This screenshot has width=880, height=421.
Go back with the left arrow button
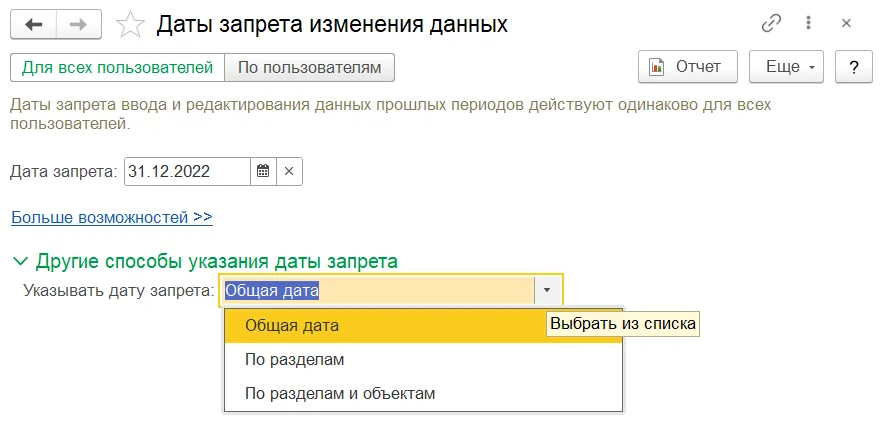[x=34, y=25]
